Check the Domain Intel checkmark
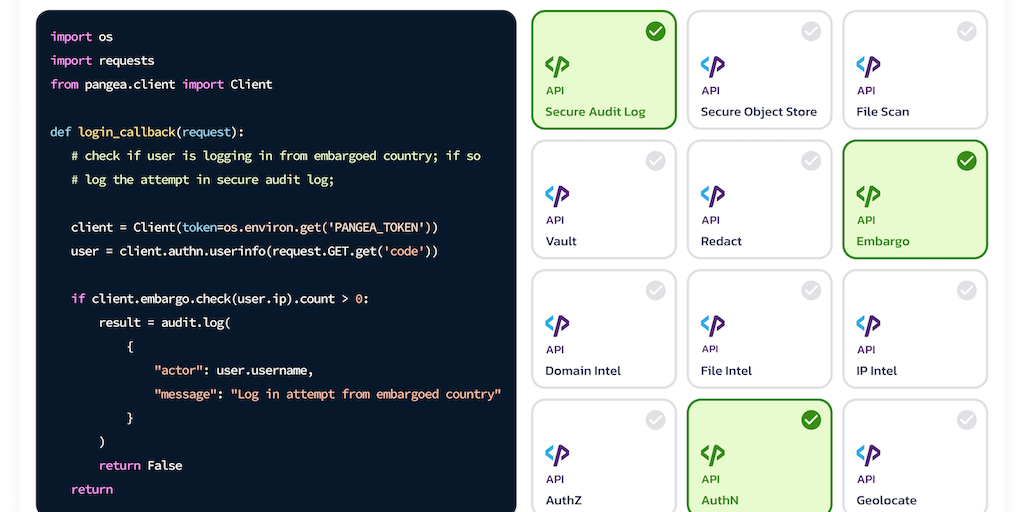The image size is (1024, 512). (655, 291)
